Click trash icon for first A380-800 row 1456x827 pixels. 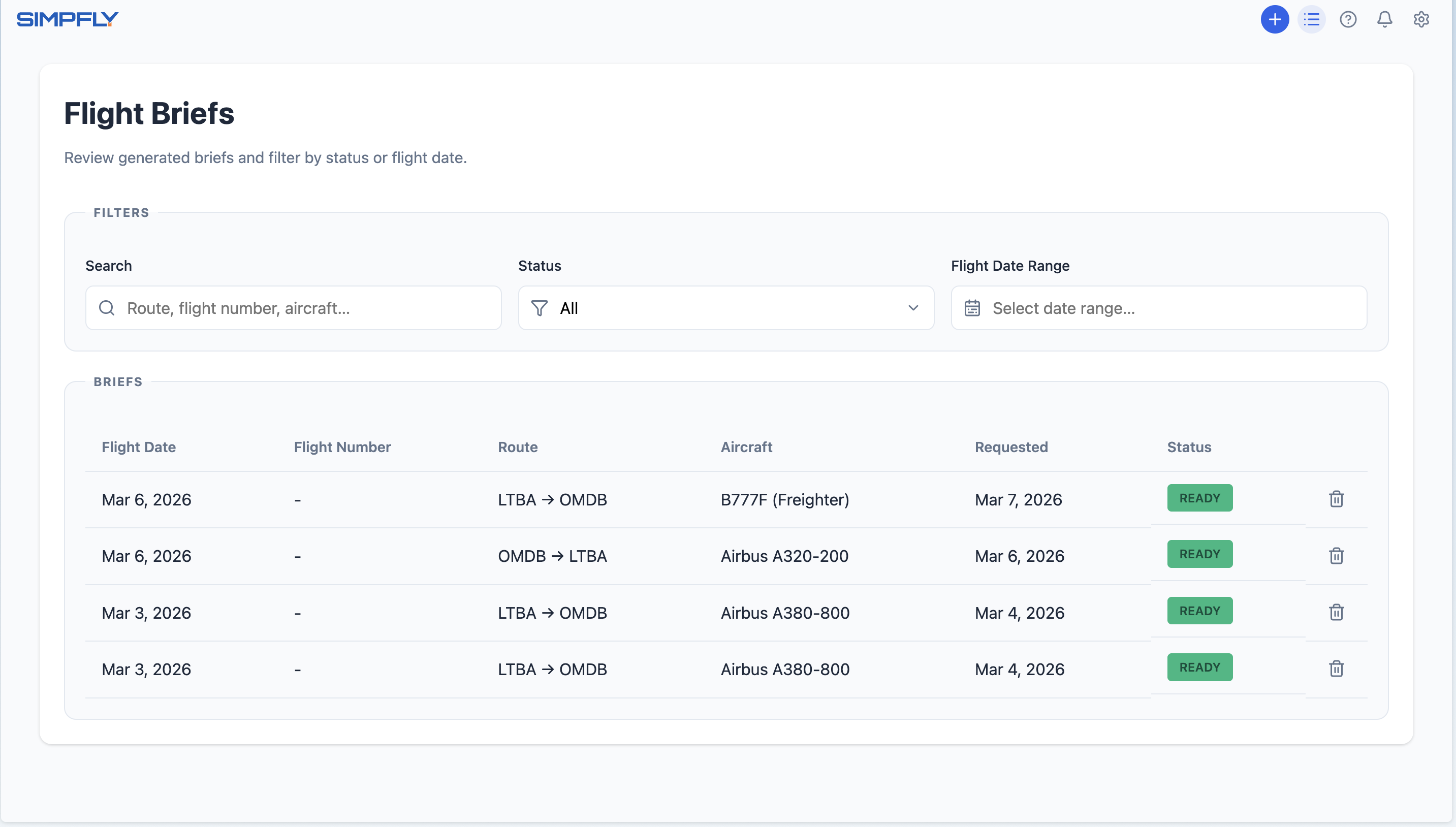click(1336, 612)
